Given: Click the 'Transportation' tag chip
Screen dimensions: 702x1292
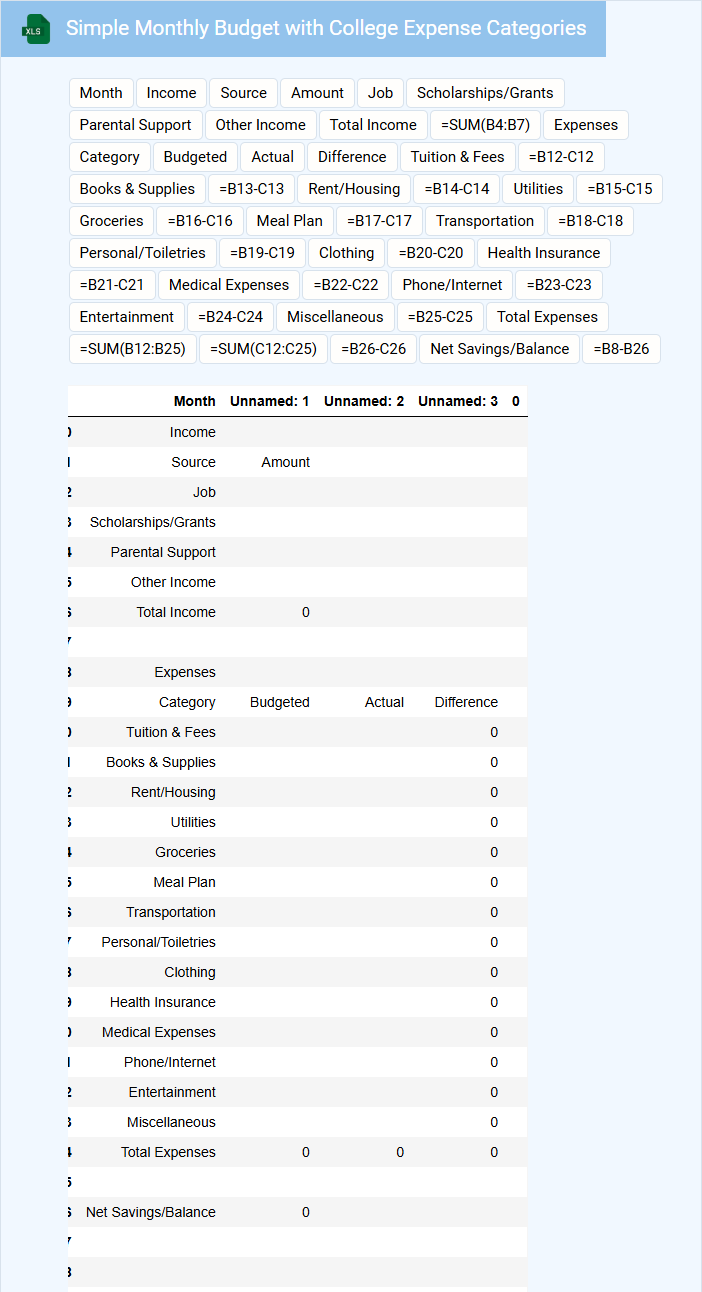Looking at the screenshot, I should (485, 221).
